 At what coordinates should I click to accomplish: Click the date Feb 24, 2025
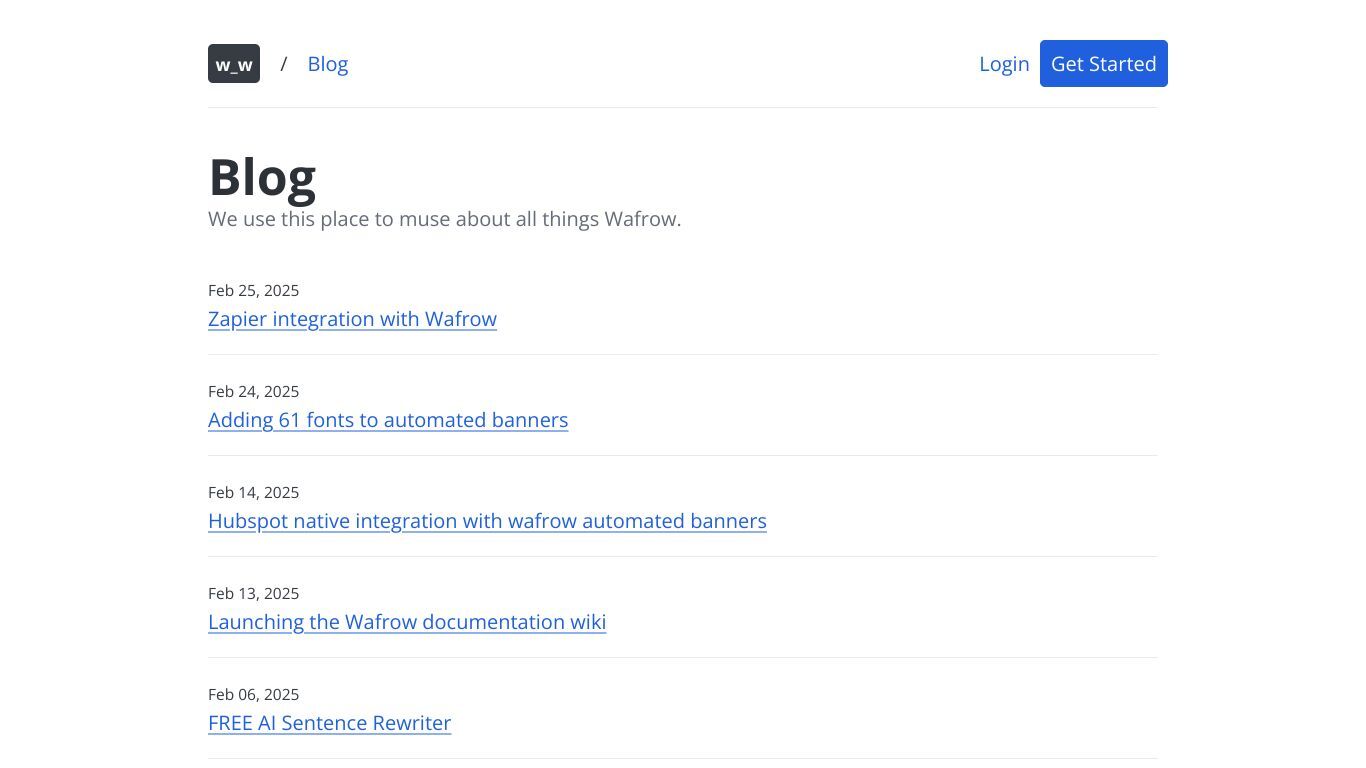click(x=253, y=392)
